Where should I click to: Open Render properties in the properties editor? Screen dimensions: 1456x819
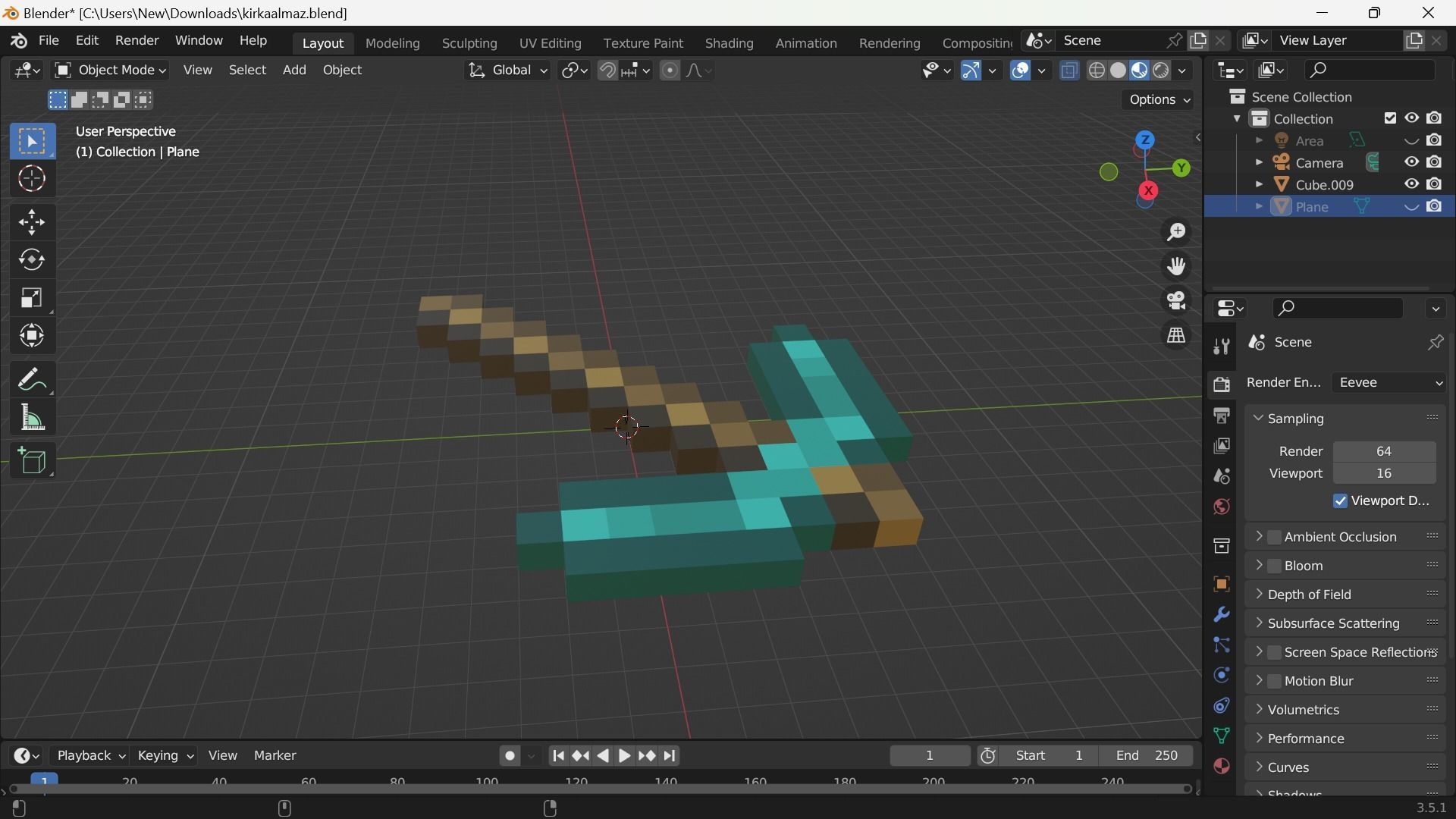point(1222,384)
